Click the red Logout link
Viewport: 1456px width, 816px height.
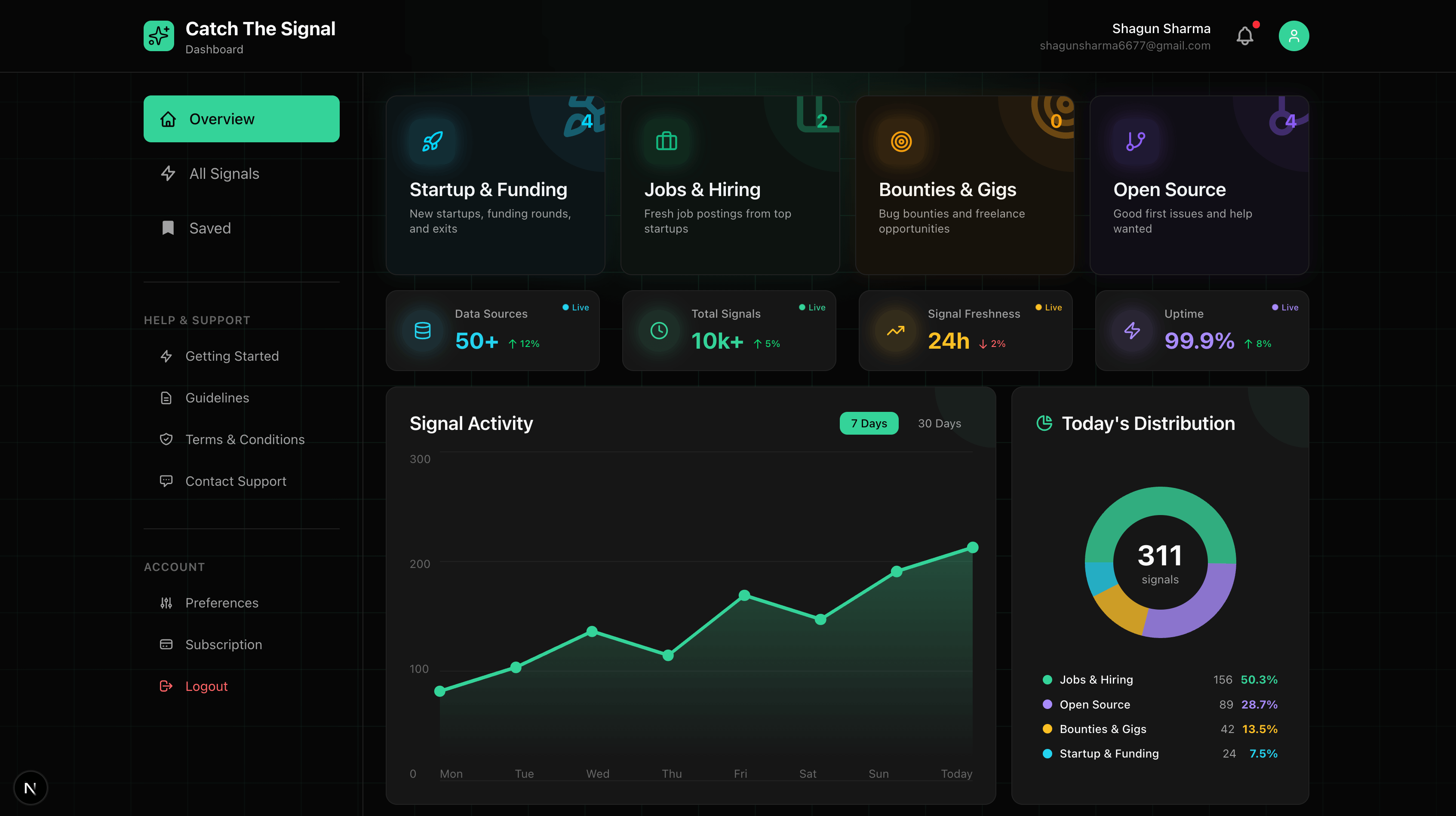[x=206, y=686]
